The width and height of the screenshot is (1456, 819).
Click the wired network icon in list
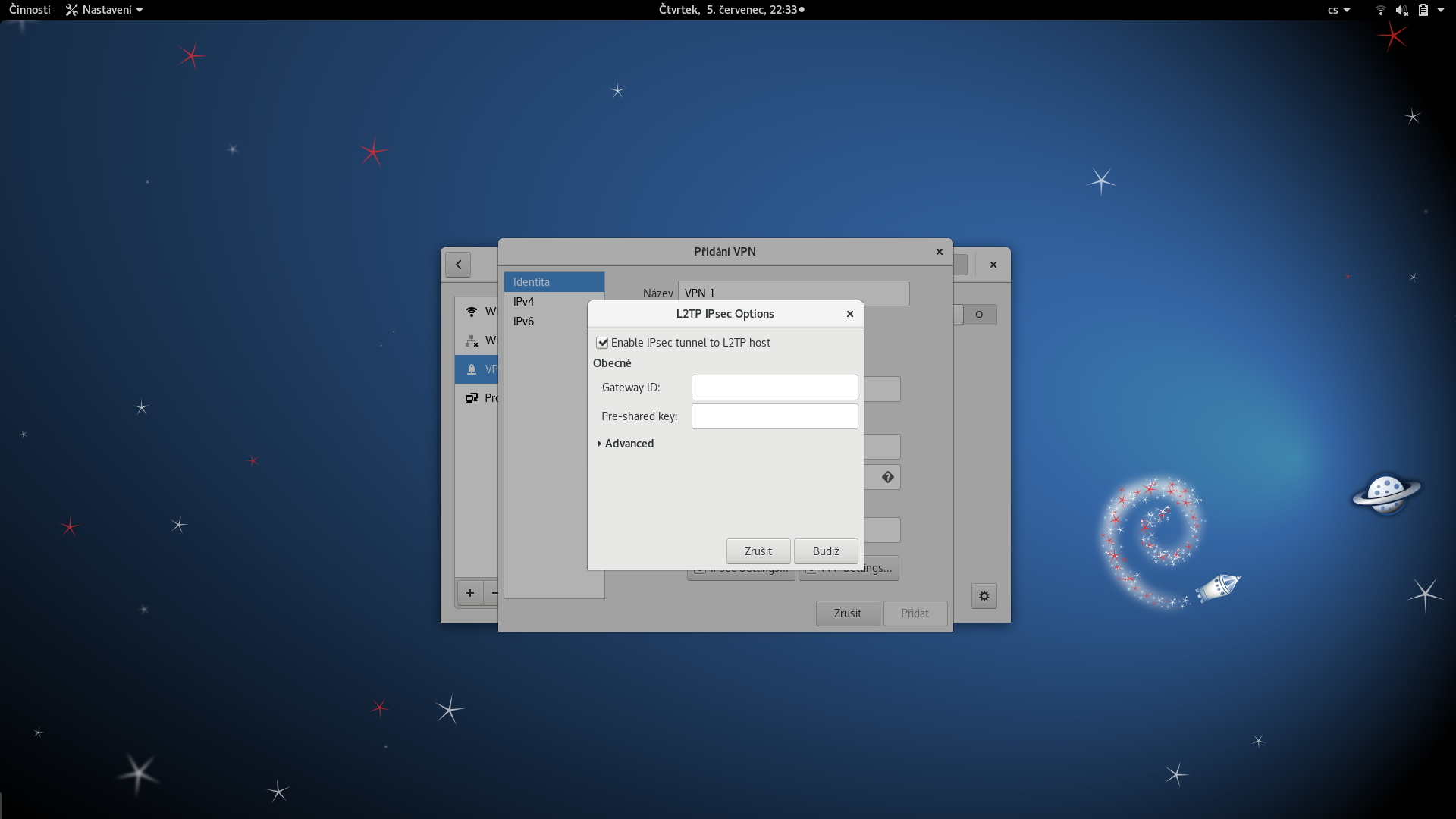tap(472, 340)
